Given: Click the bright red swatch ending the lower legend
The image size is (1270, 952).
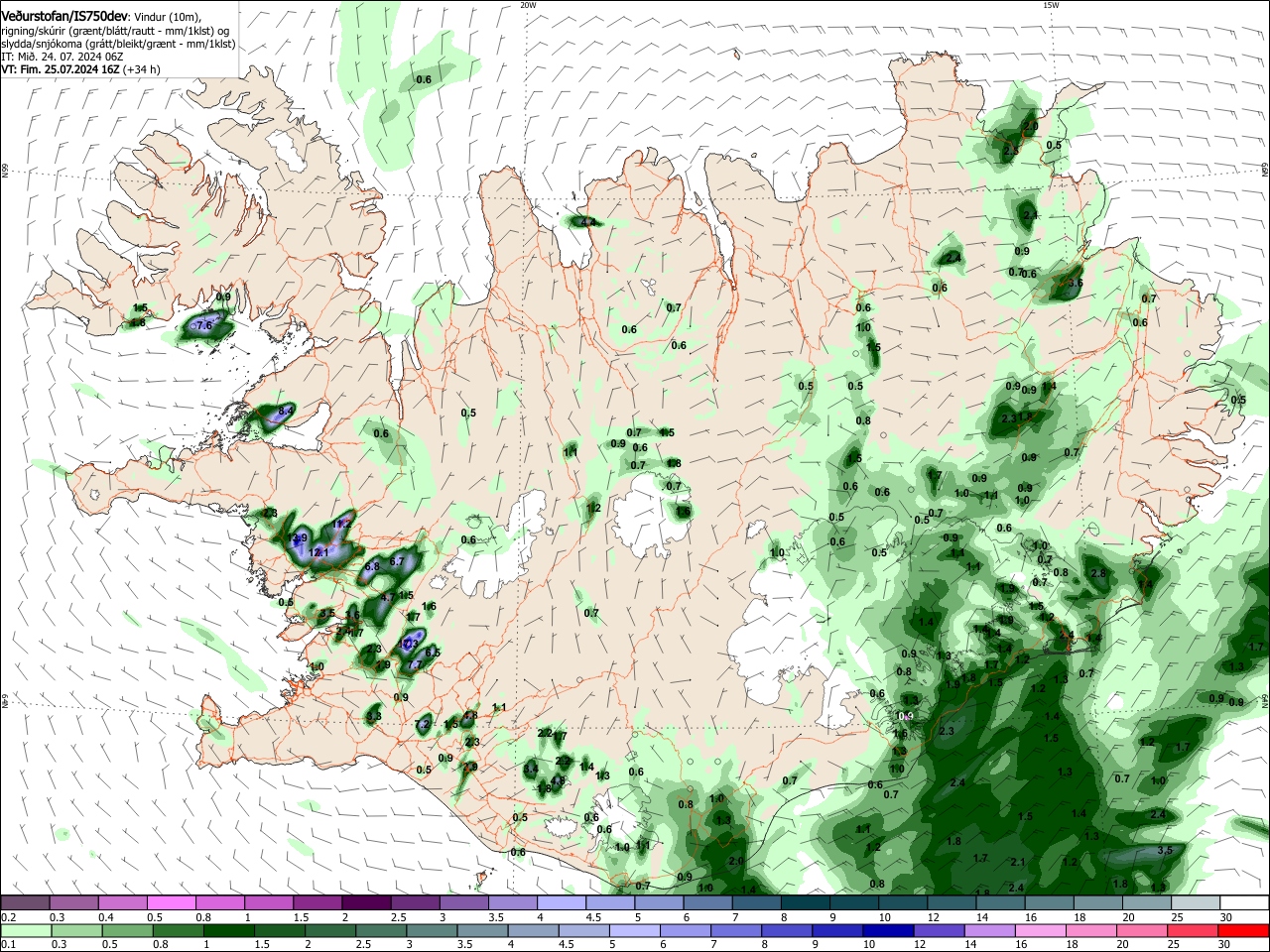Looking at the screenshot, I should pyautogui.click(x=1244, y=930).
